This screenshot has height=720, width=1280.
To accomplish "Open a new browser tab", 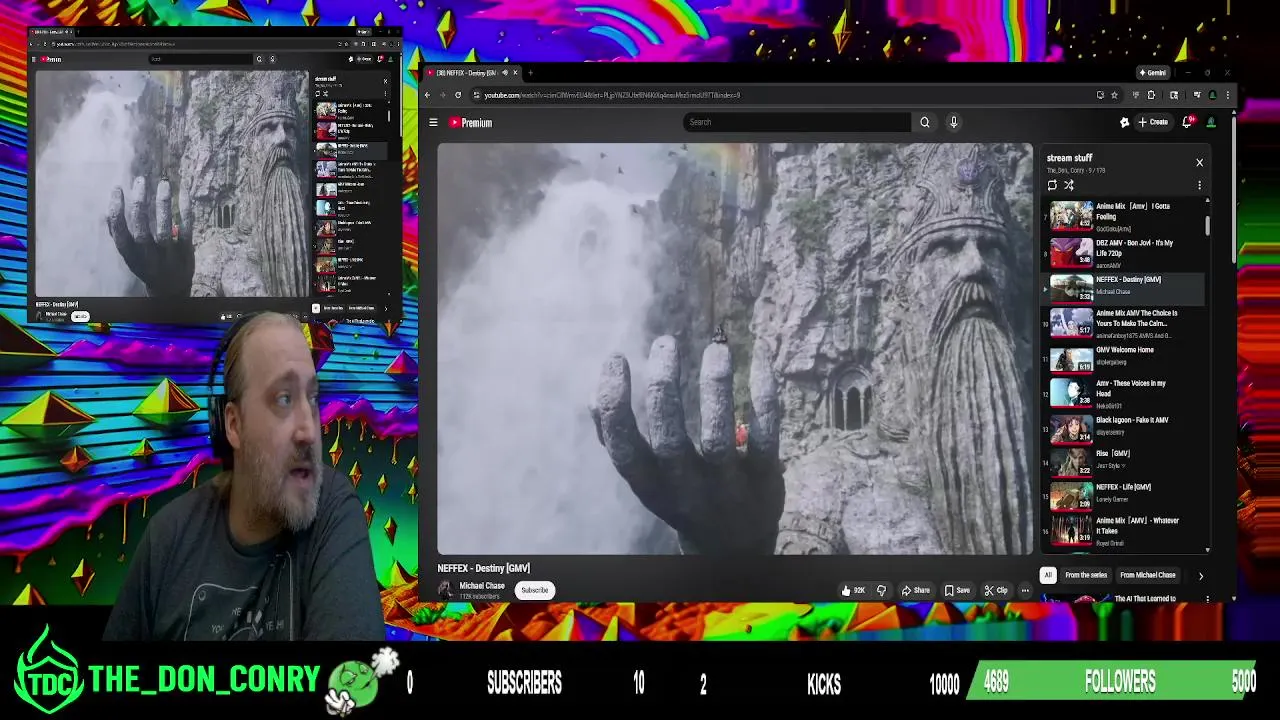I will click(530, 72).
